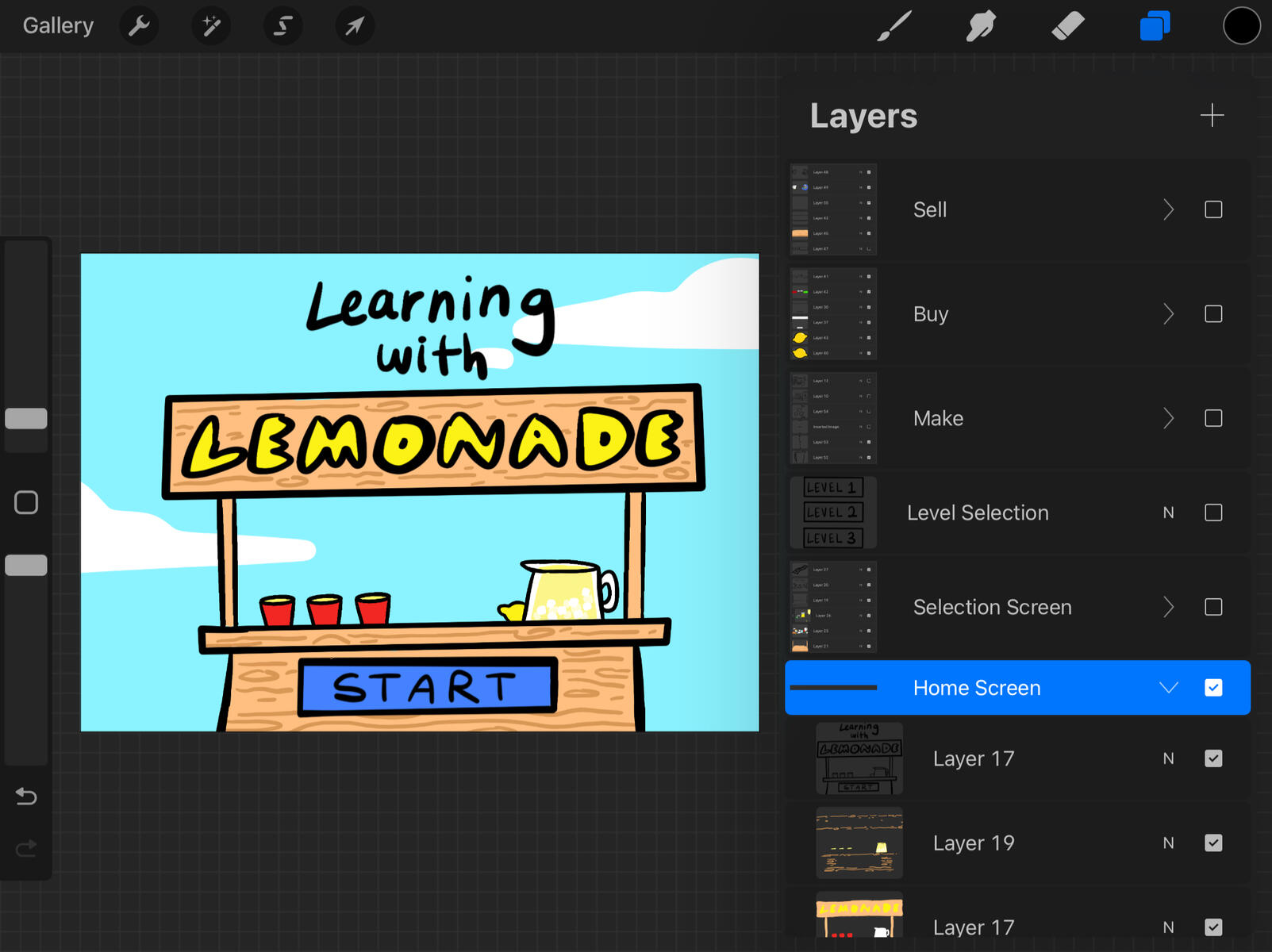Open the Gallery

[x=56, y=25]
